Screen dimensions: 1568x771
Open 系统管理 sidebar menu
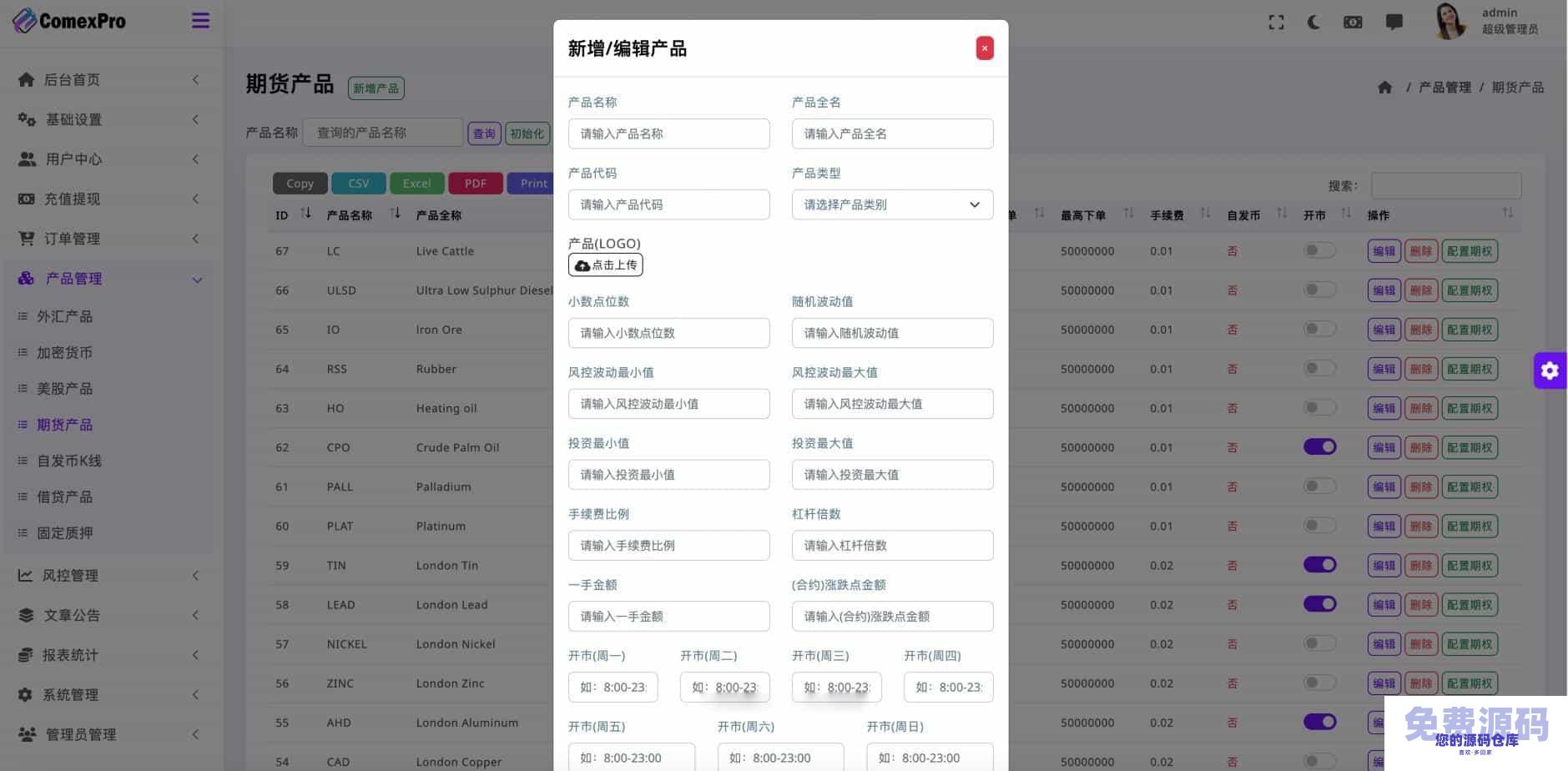tap(108, 694)
